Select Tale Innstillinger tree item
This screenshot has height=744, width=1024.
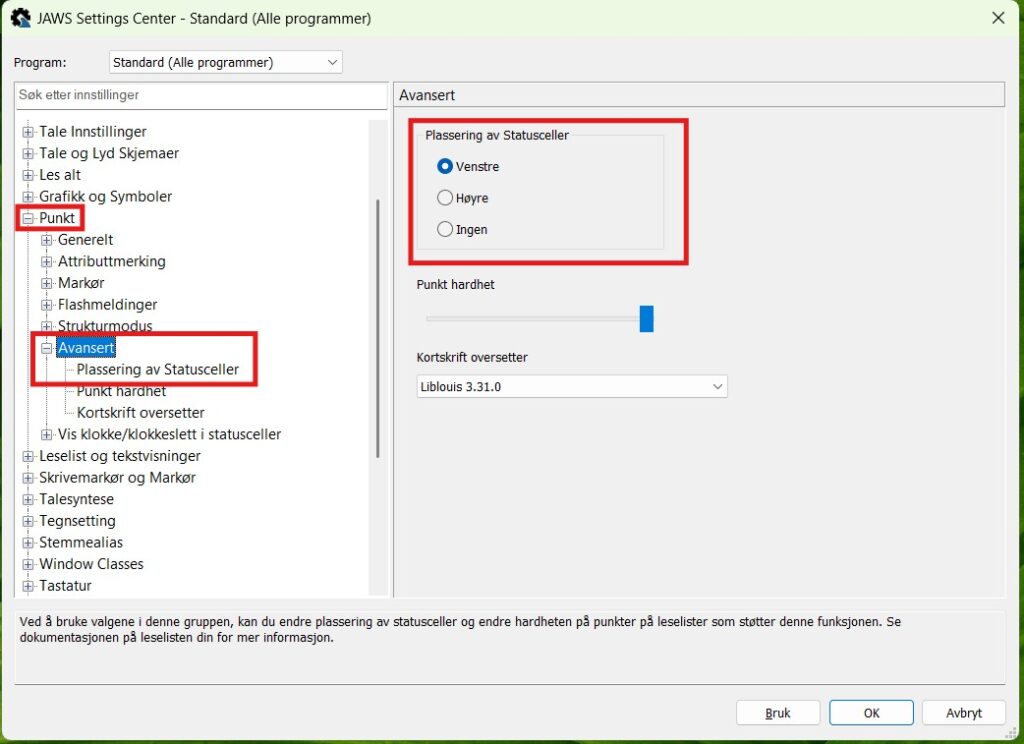[x=93, y=132]
